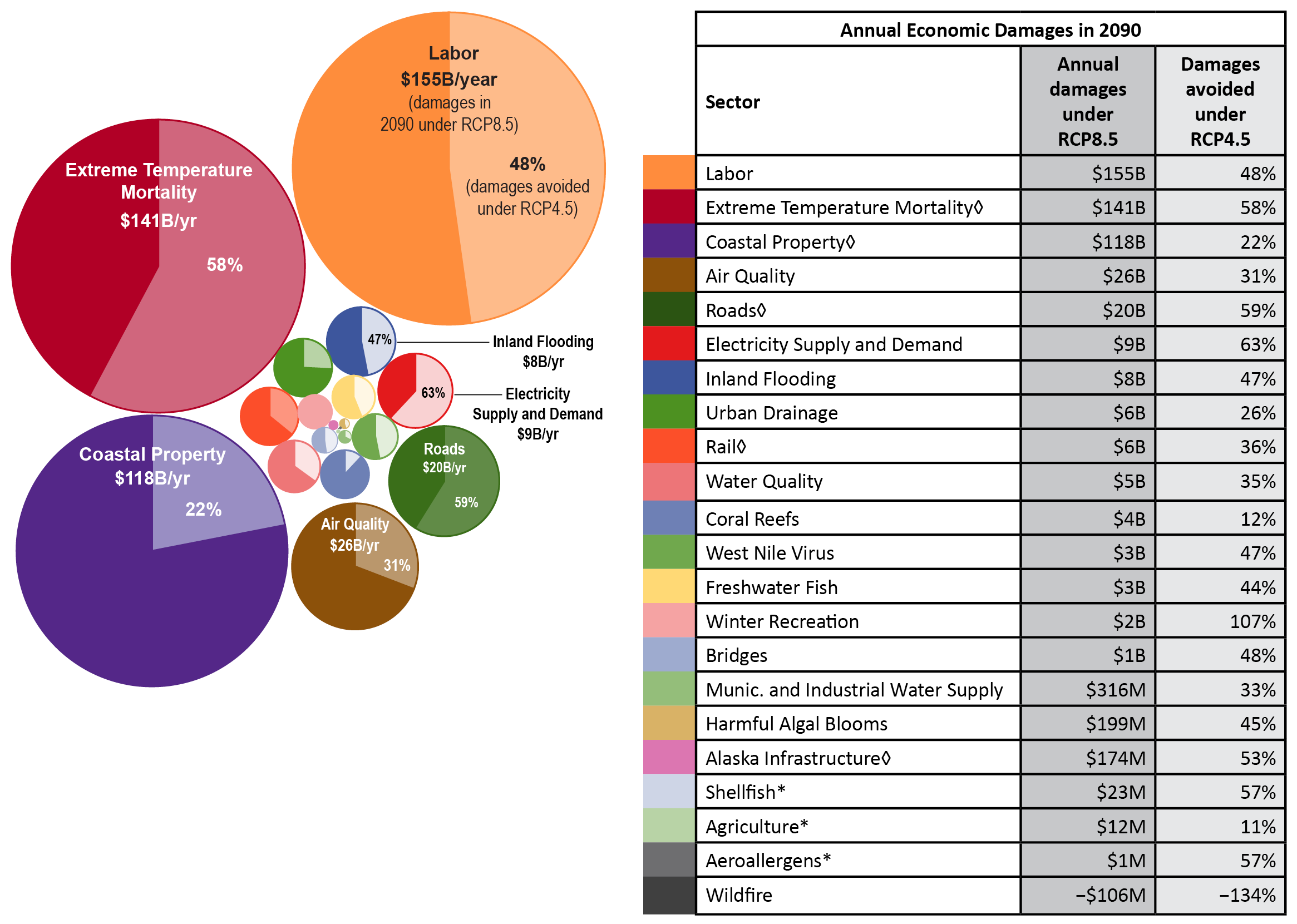Select the Winter Recreation table row label
Viewport: 1297px width, 924px height.
[x=782, y=621]
